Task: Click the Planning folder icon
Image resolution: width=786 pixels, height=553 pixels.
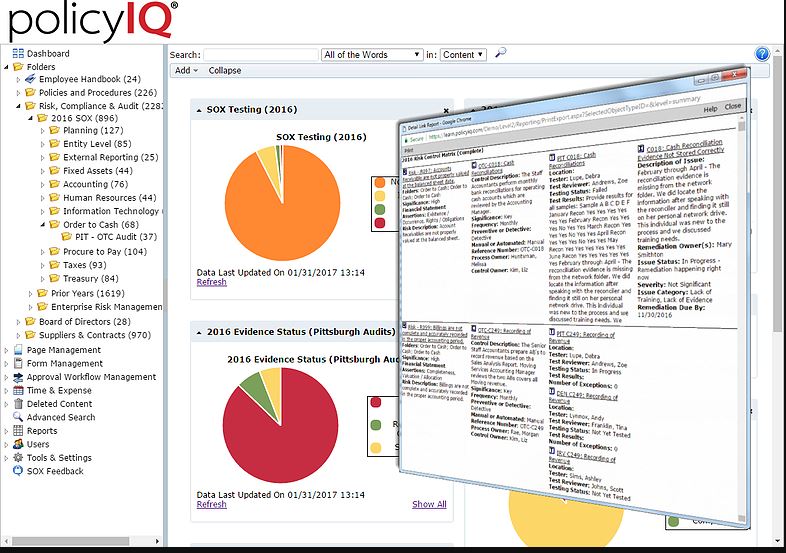Action: (55, 130)
